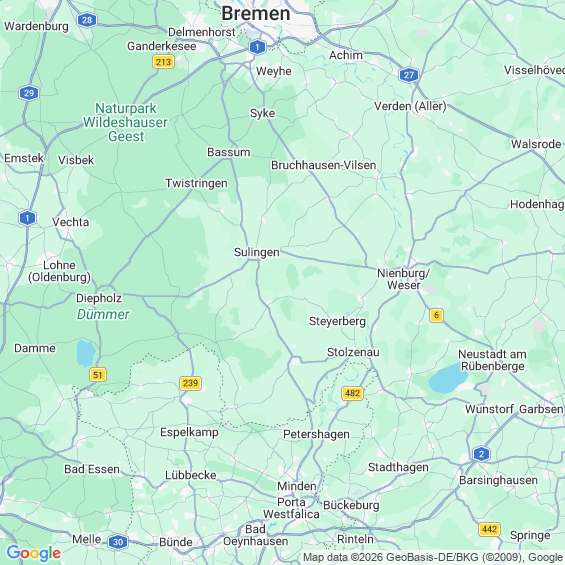Viewport: 565px width, 565px height.
Task: Click the yellow 51 road shield
Action: click(98, 375)
